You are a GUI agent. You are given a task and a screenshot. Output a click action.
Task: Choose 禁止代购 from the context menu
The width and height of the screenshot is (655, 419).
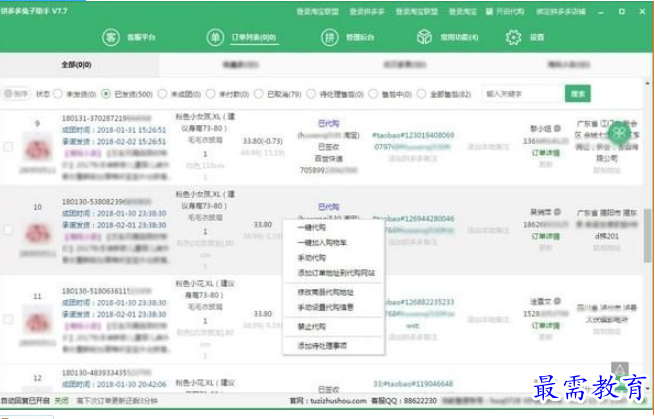point(333,327)
